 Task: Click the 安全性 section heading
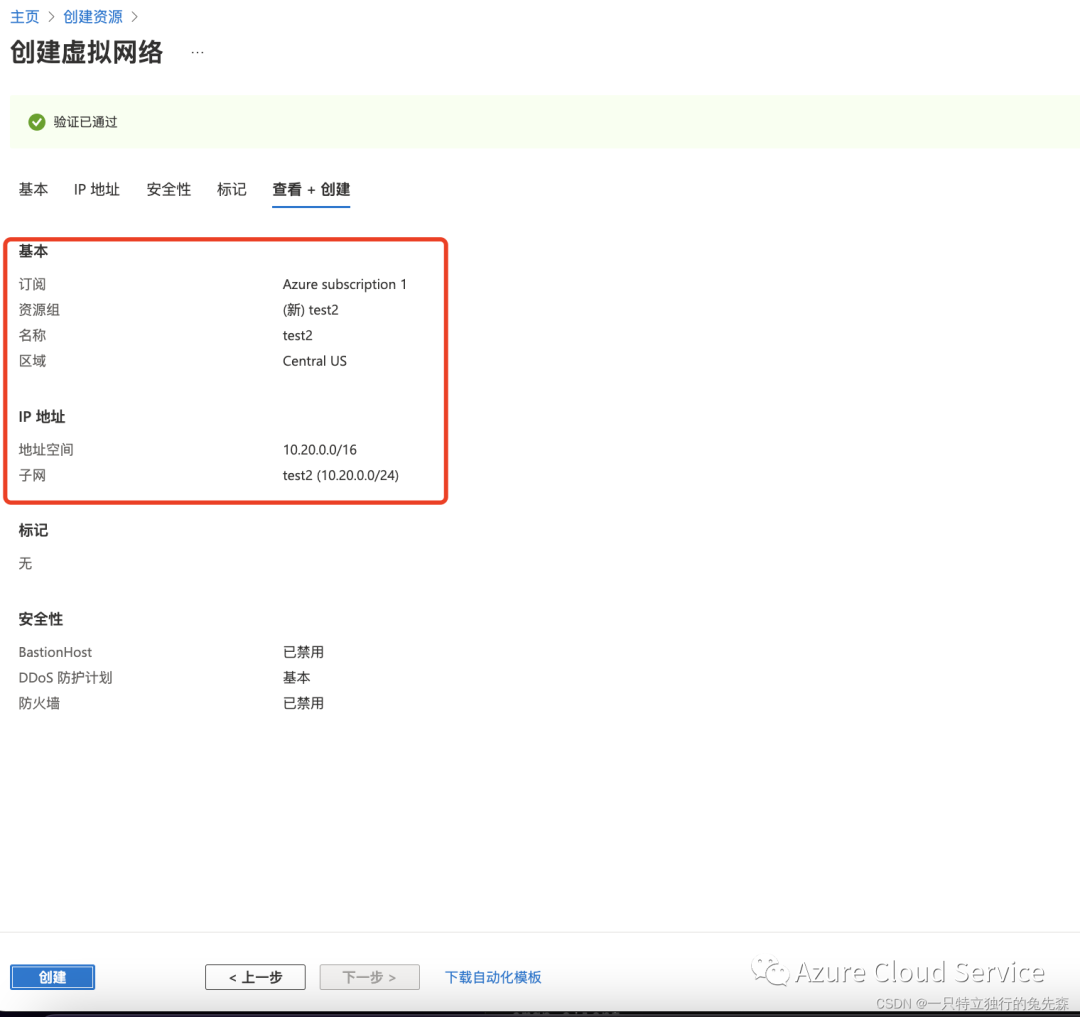click(x=41, y=619)
